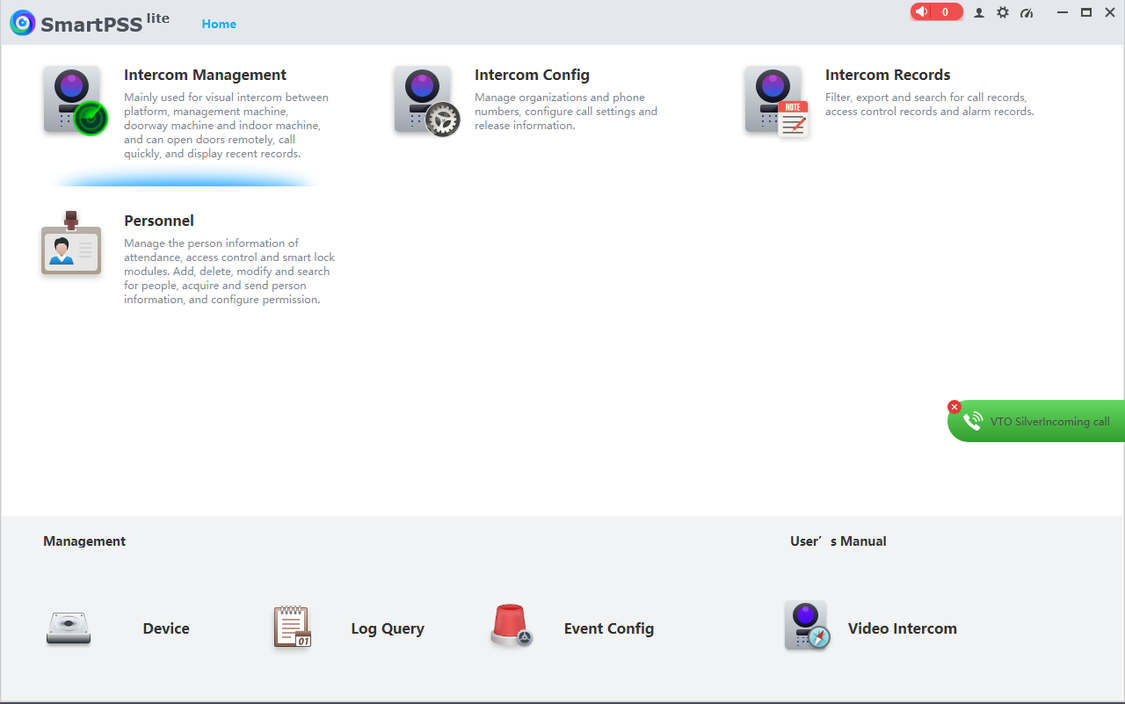Open the system performance gauge icon
The height and width of the screenshot is (704, 1125).
click(x=1027, y=12)
